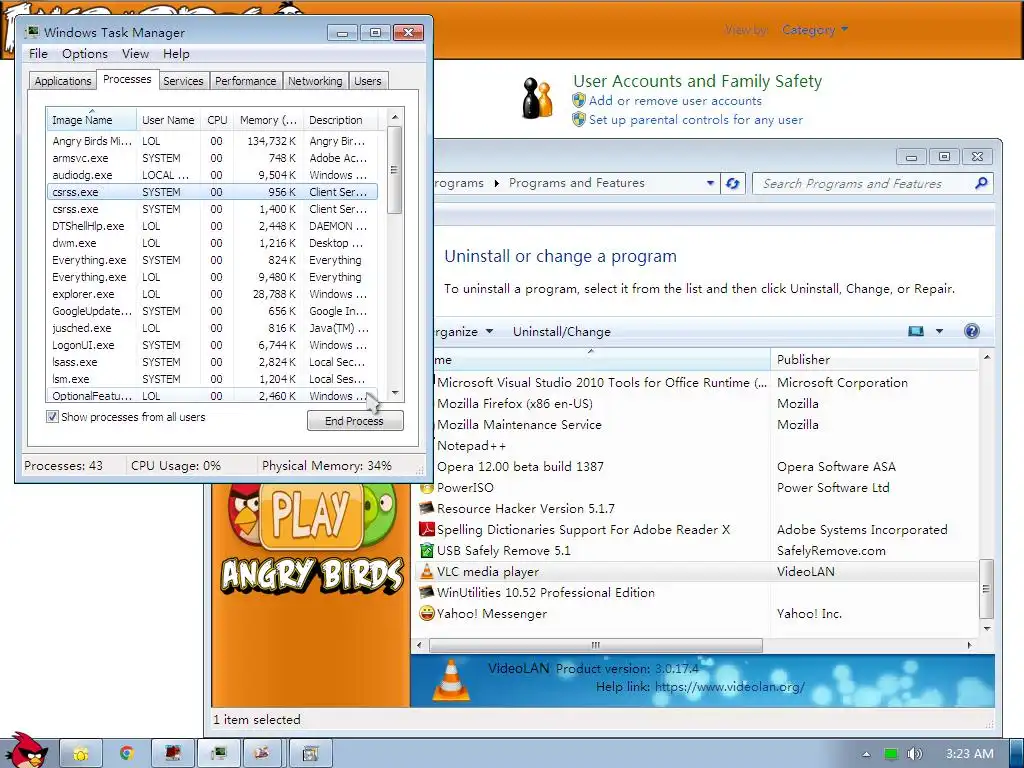Click the Adobe Reader spelling dictionaries icon
This screenshot has width=1024, height=768.
[x=426, y=530]
